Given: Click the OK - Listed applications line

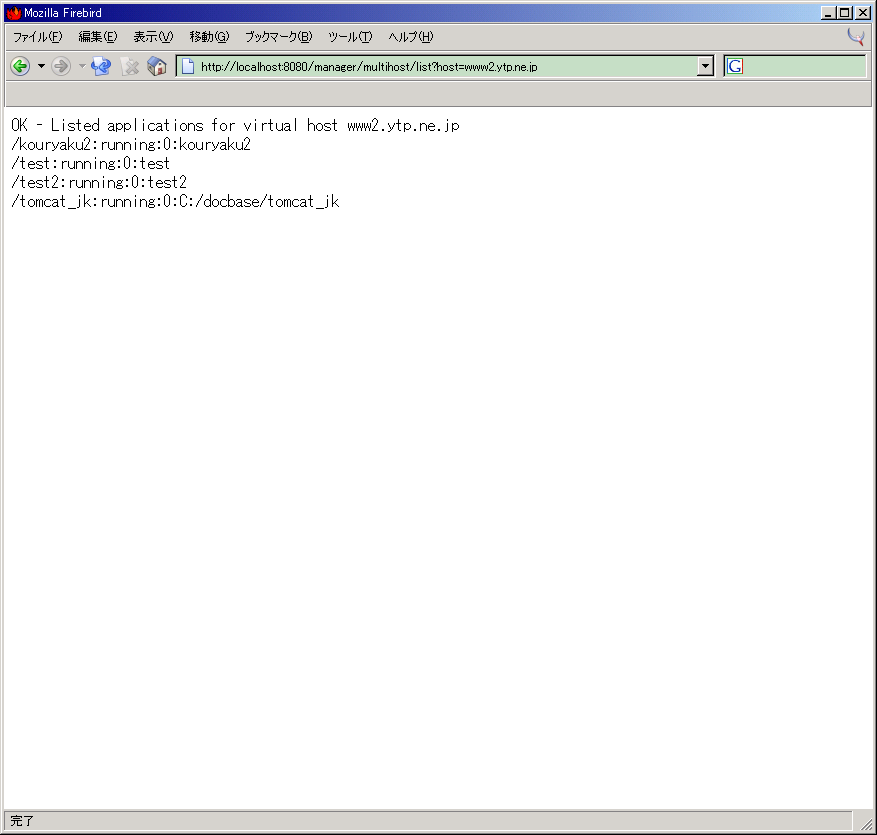Looking at the screenshot, I should pyautogui.click(x=235, y=125).
